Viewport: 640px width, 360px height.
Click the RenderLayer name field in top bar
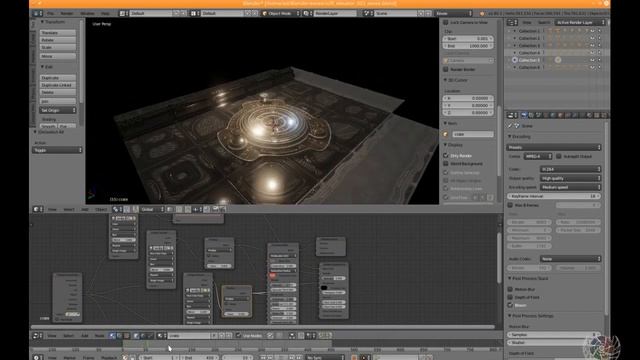(335, 13)
